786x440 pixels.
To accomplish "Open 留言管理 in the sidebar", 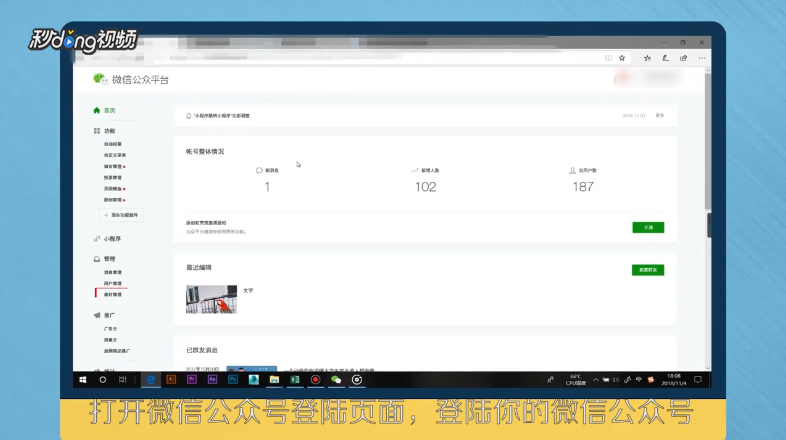I will coord(114,166).
